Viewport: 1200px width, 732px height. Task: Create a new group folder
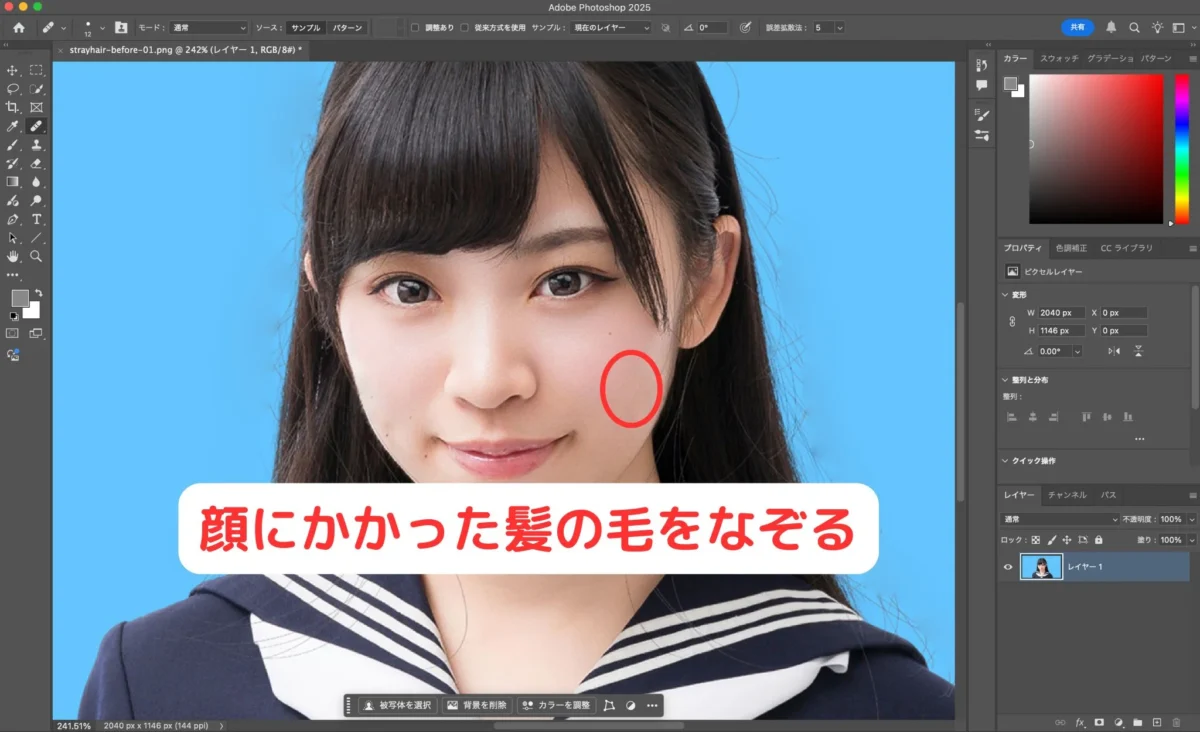(1137, 722)
